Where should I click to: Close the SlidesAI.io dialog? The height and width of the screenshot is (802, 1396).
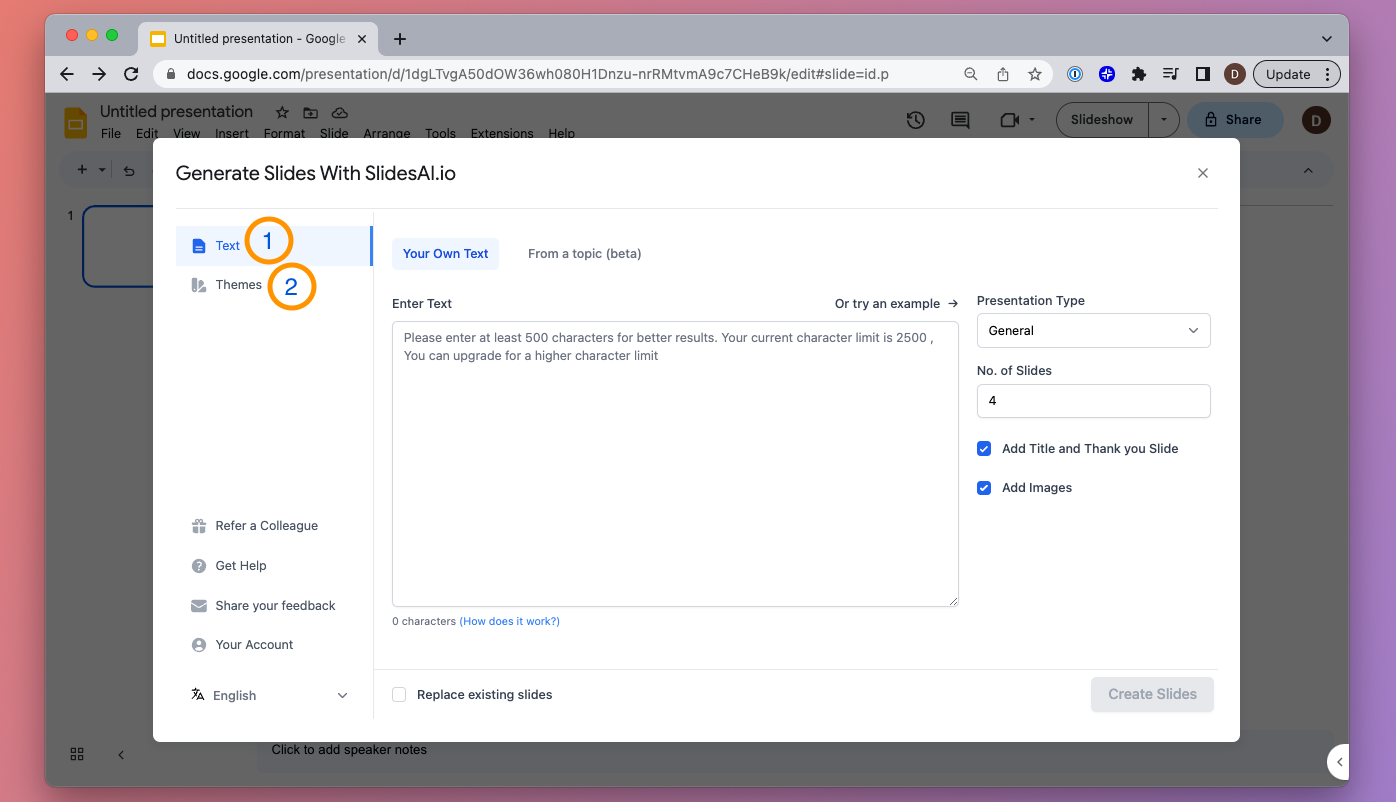tap(1203, 173)
